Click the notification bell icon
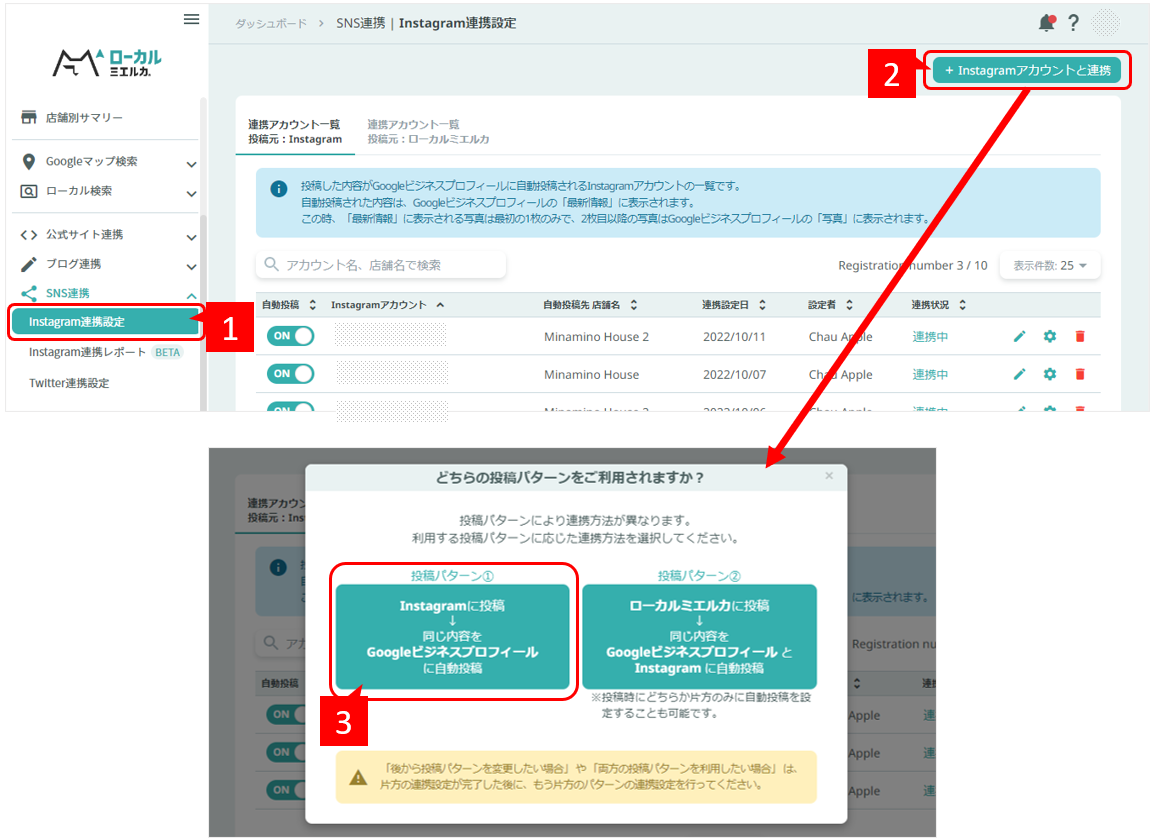The width and height of the screenshot is (1155, 840). point(1046,23)
